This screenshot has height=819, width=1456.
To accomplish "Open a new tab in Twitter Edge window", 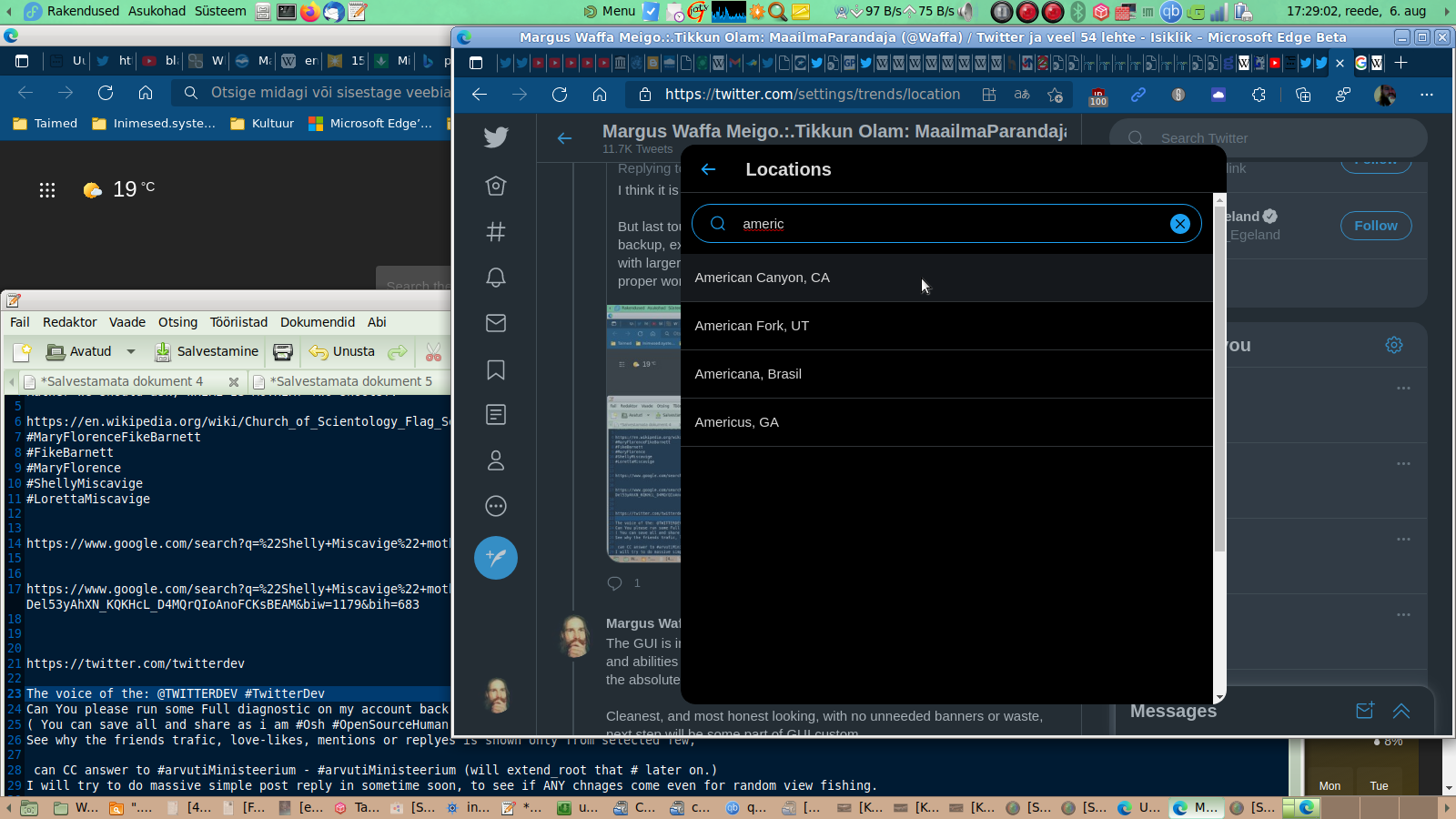I will pos(1401,63).
